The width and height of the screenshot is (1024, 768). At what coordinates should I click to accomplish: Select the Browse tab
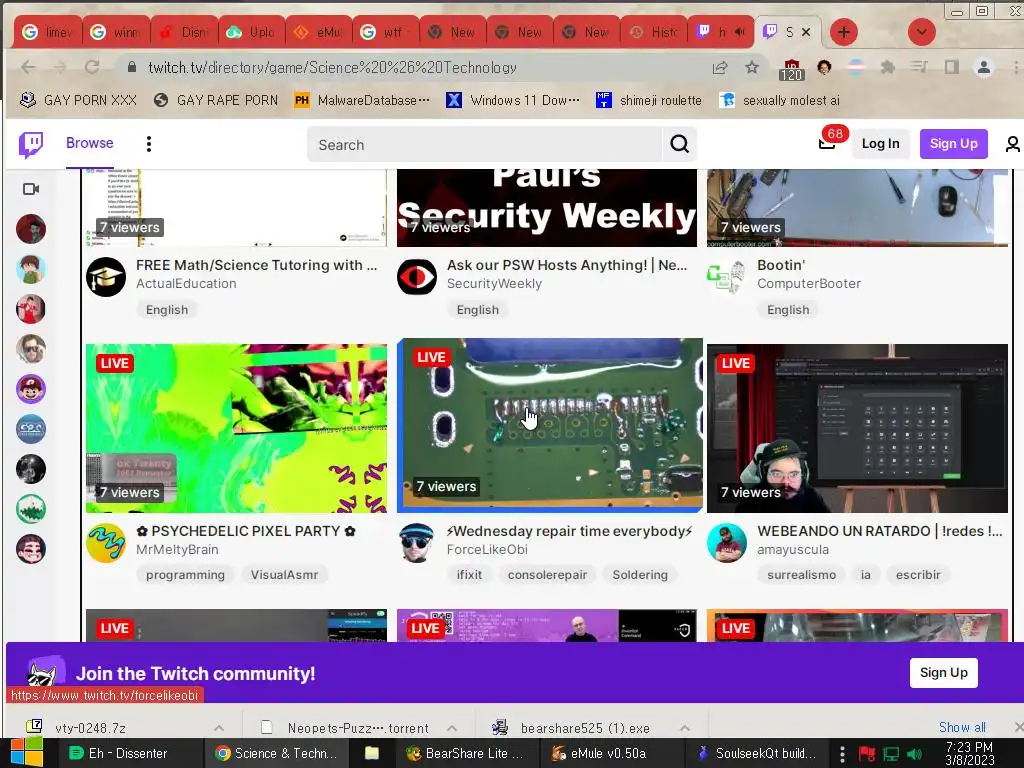point(89,143)
